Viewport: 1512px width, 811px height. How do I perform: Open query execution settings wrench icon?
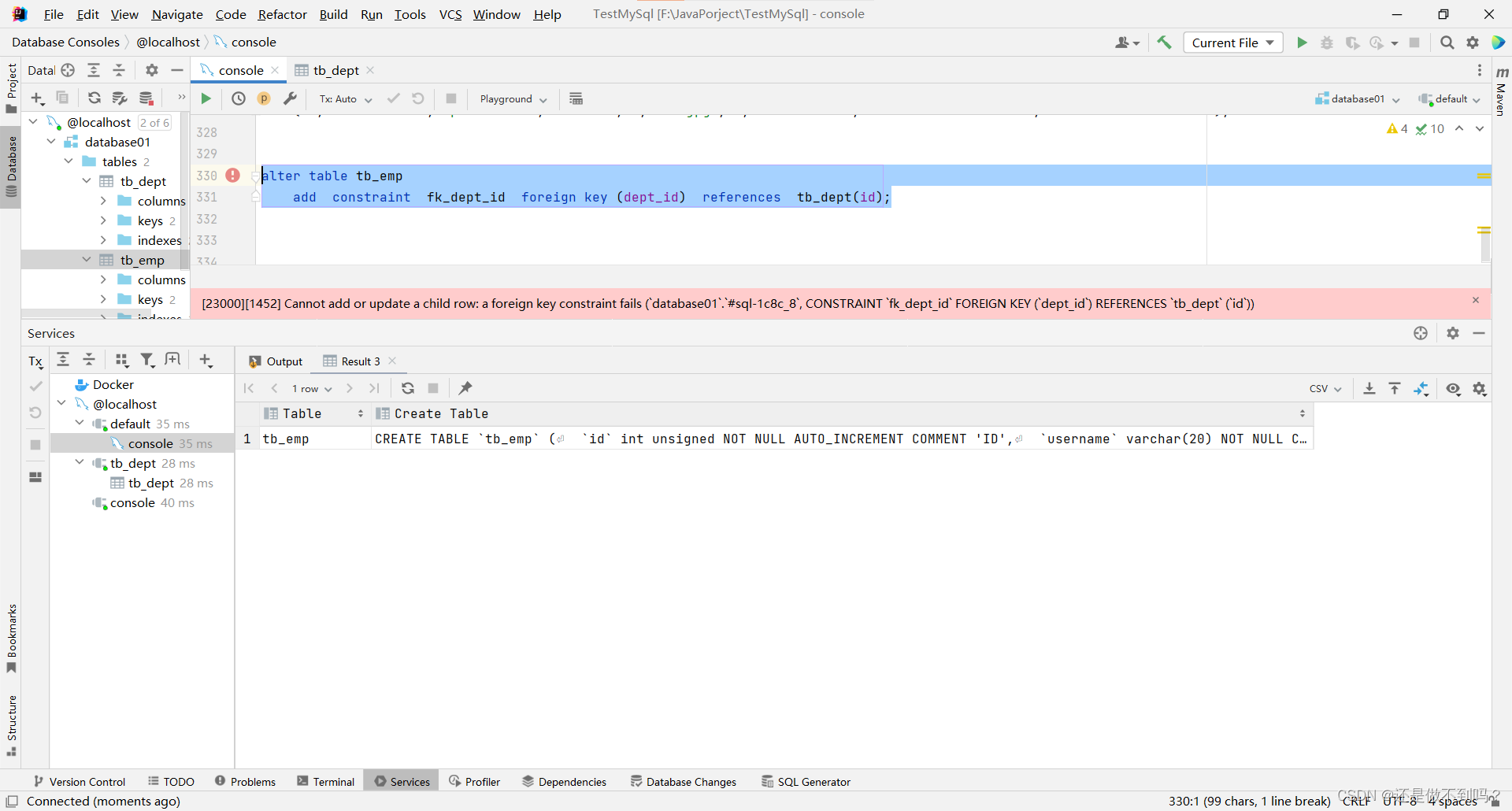[290, 98]
